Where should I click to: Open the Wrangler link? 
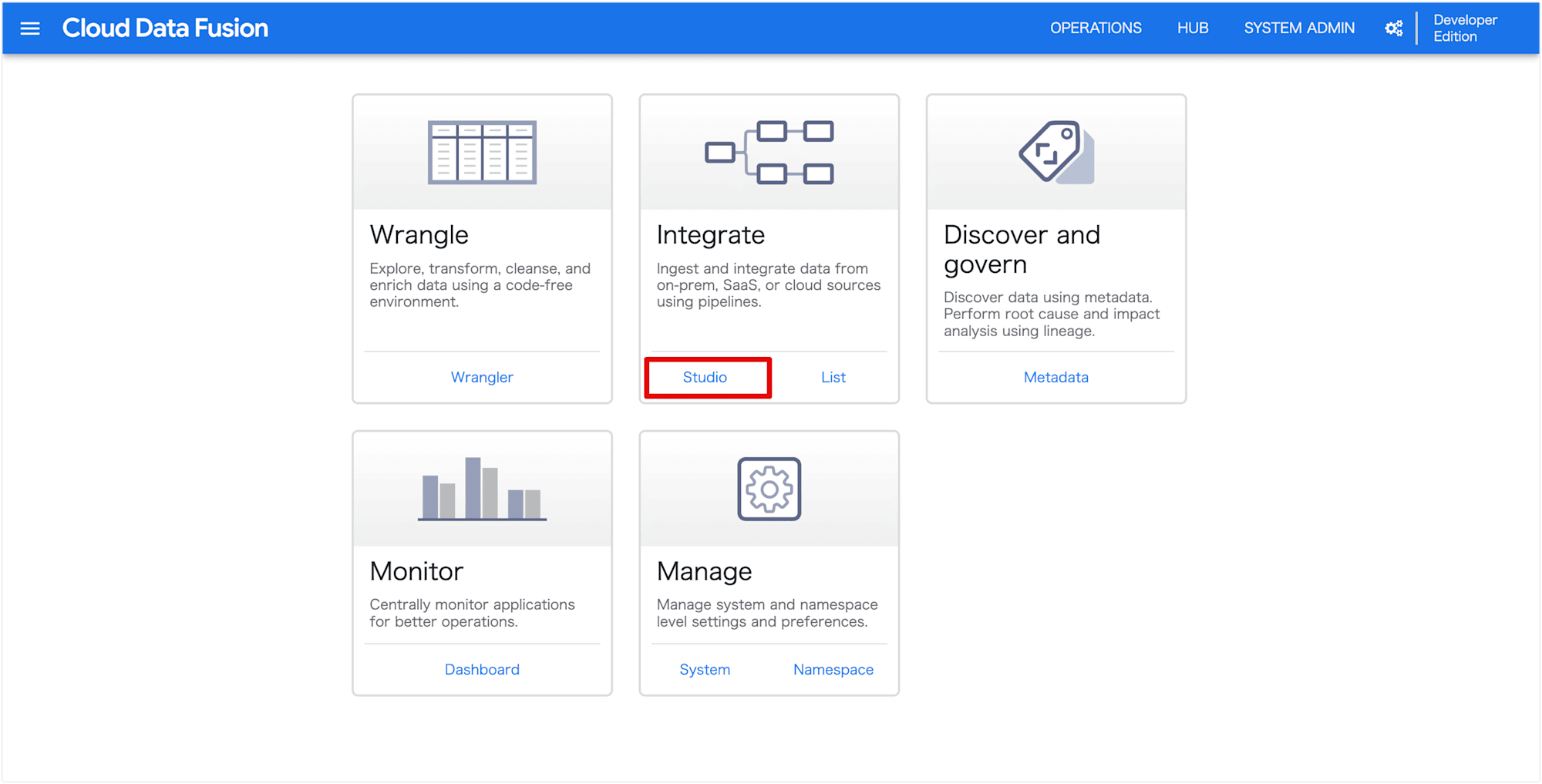tap(482, 377)
